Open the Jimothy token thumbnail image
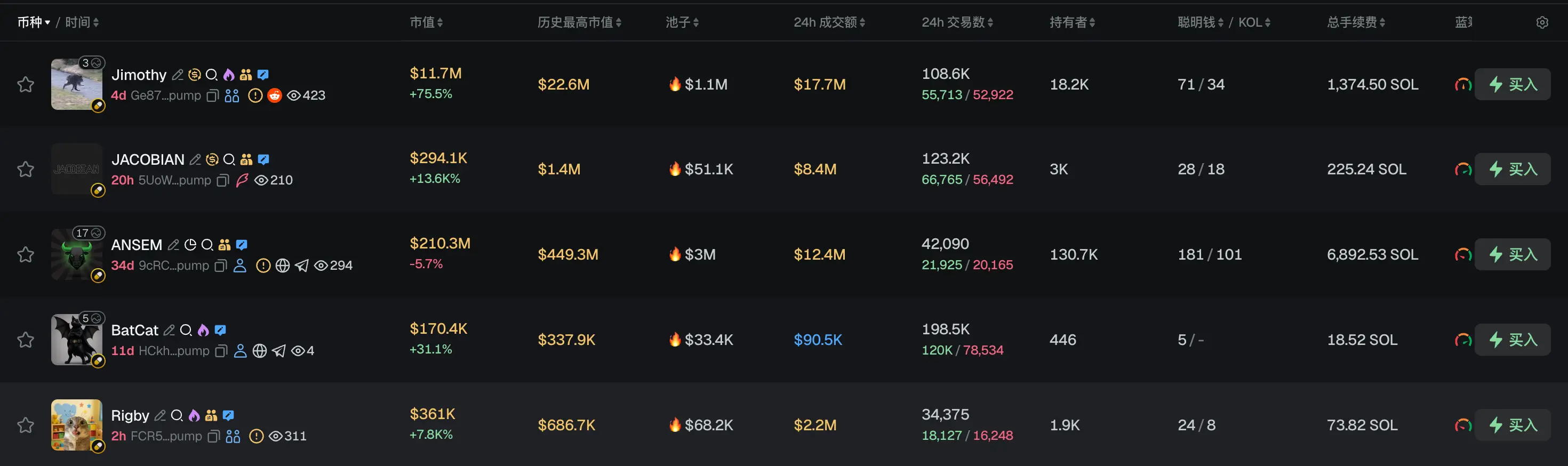 click(x=76, y=84)
